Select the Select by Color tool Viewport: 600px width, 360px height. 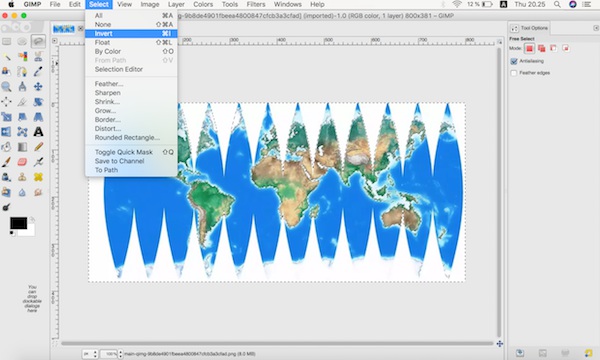(22, 57)
